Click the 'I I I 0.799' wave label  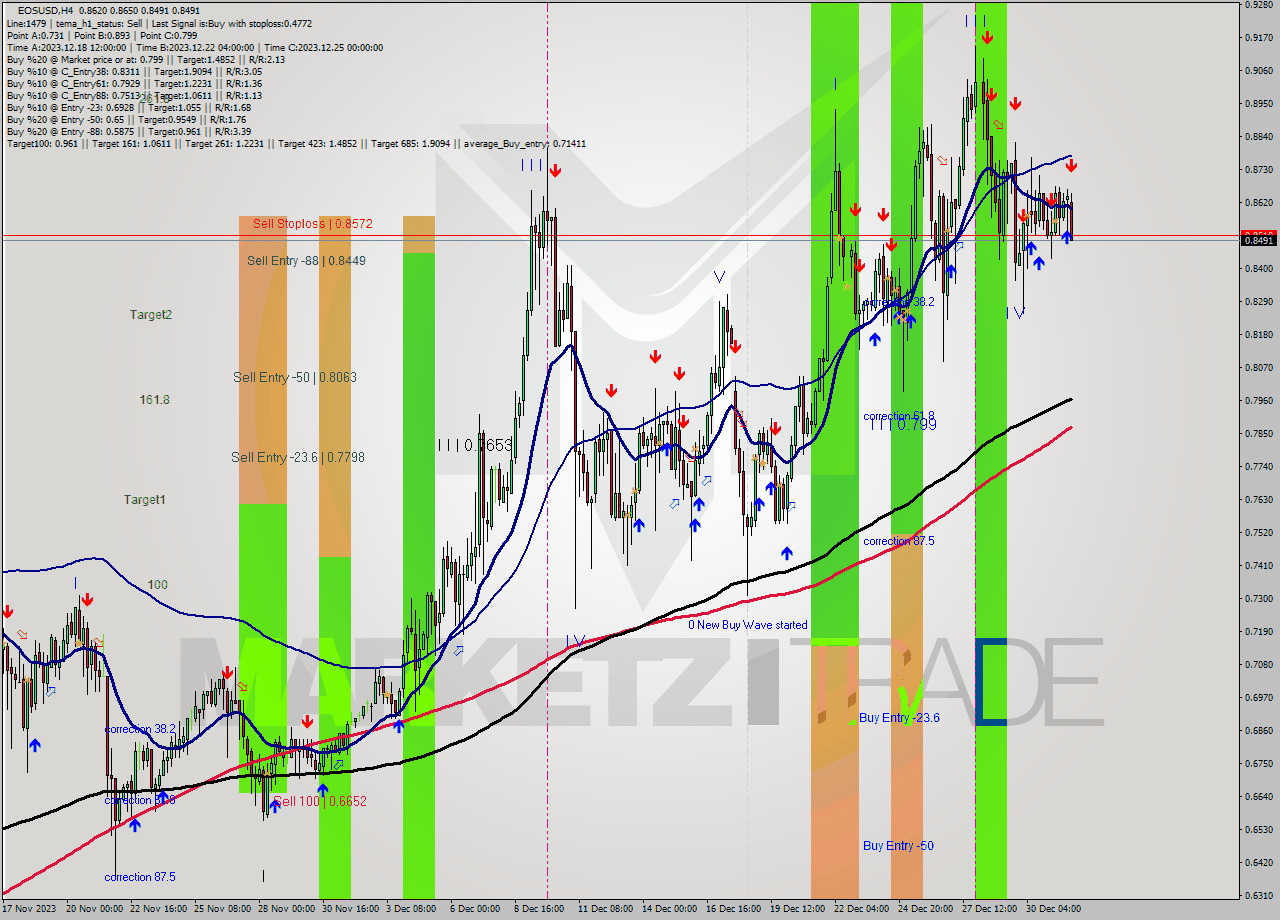903,425
